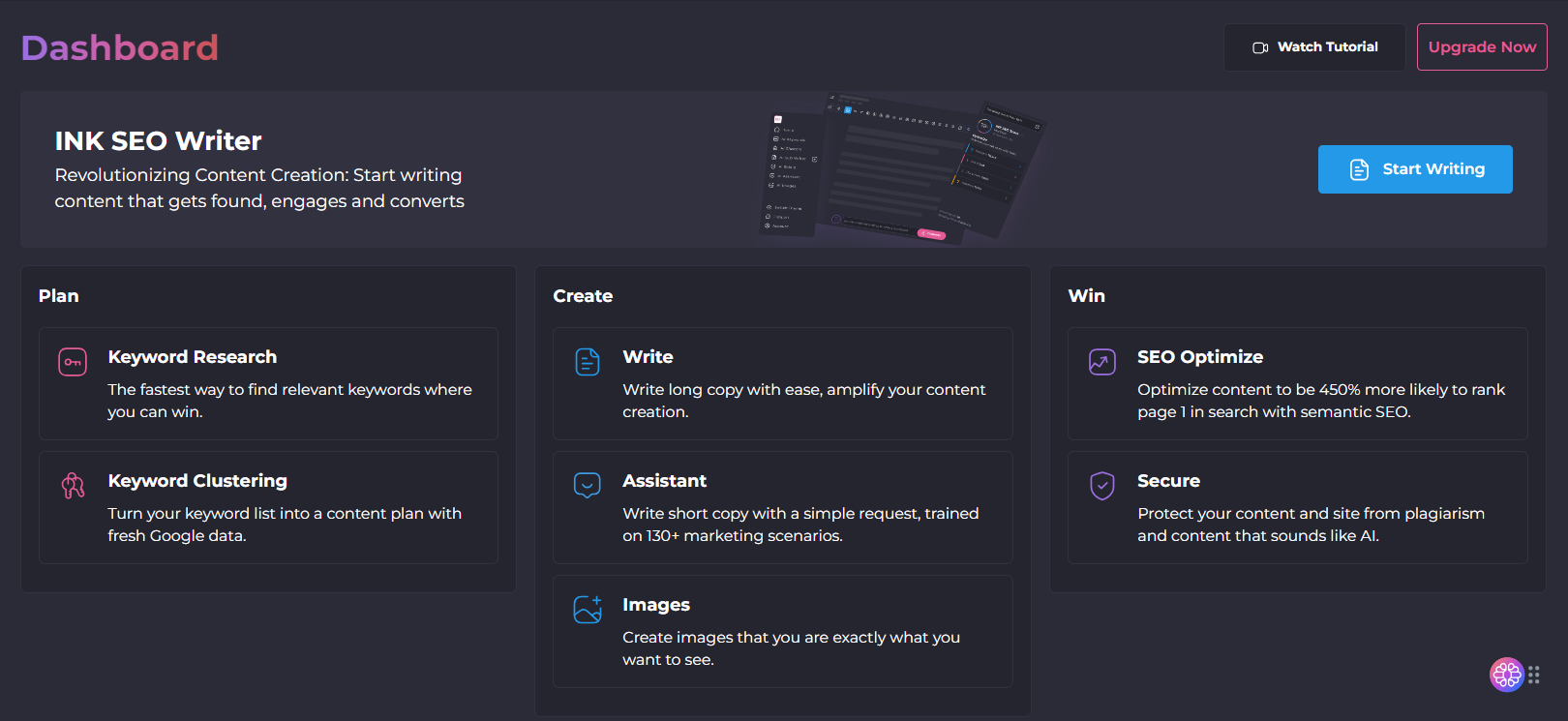
Task: Click 'Protect your content and site' text
Action: 1311,525
